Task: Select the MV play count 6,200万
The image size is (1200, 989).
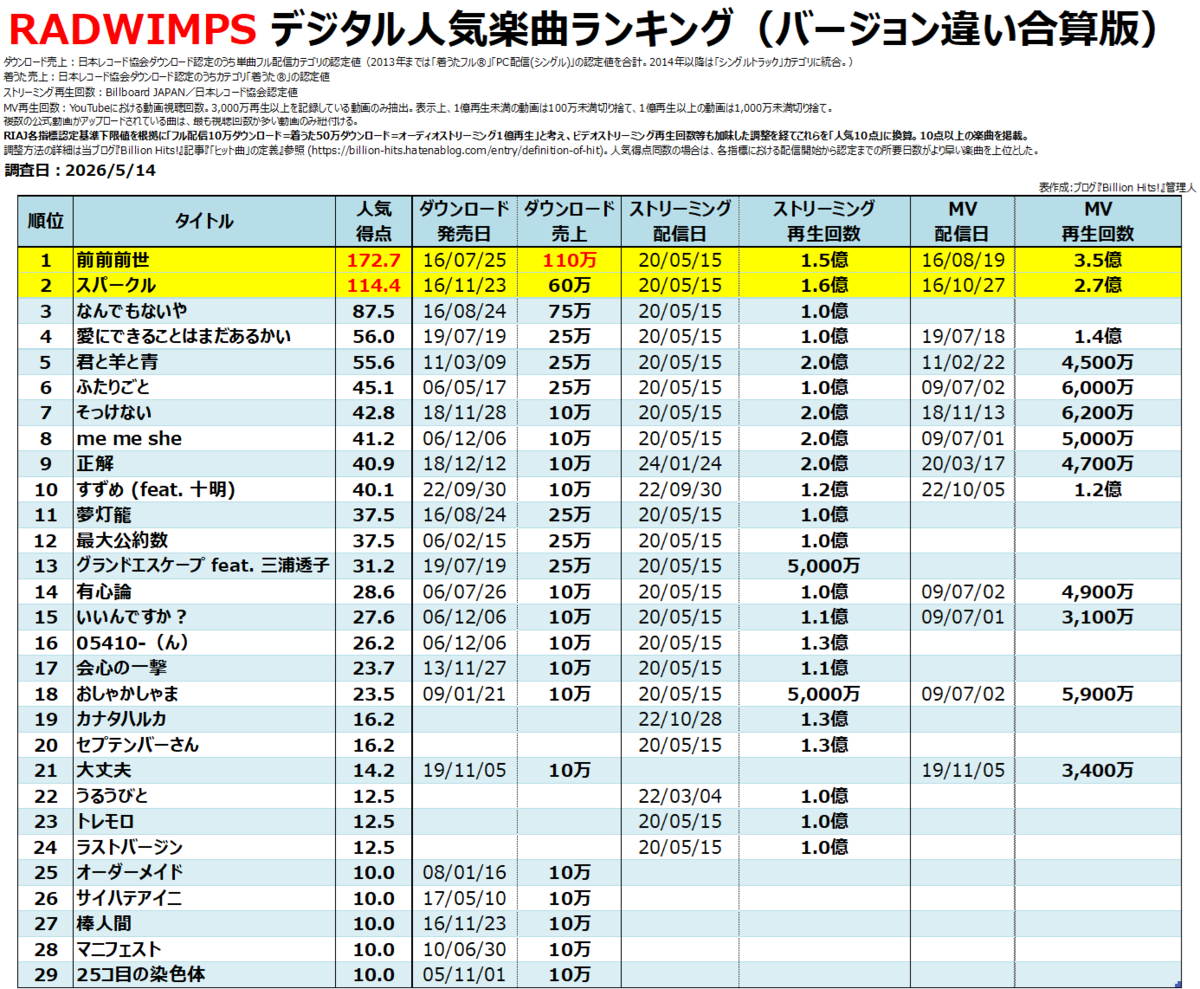Action: (1098, 413)
